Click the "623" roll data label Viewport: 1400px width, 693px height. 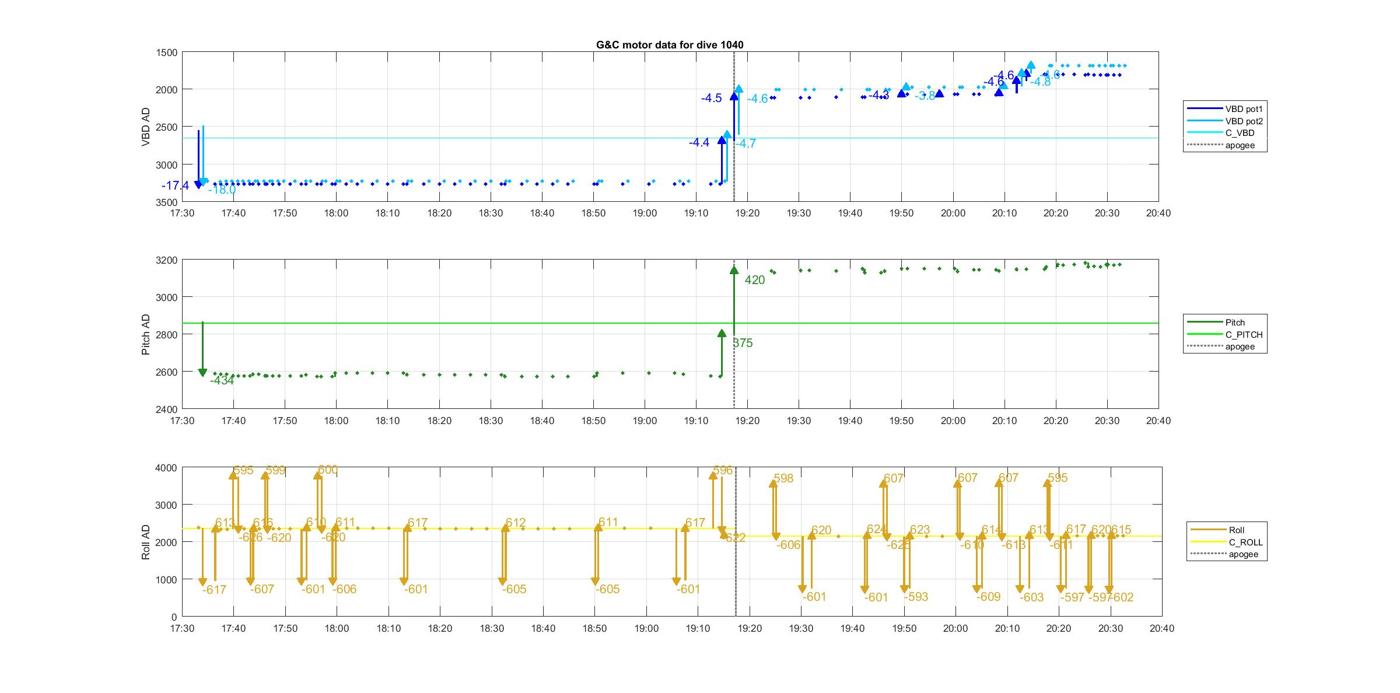[920, 531]
